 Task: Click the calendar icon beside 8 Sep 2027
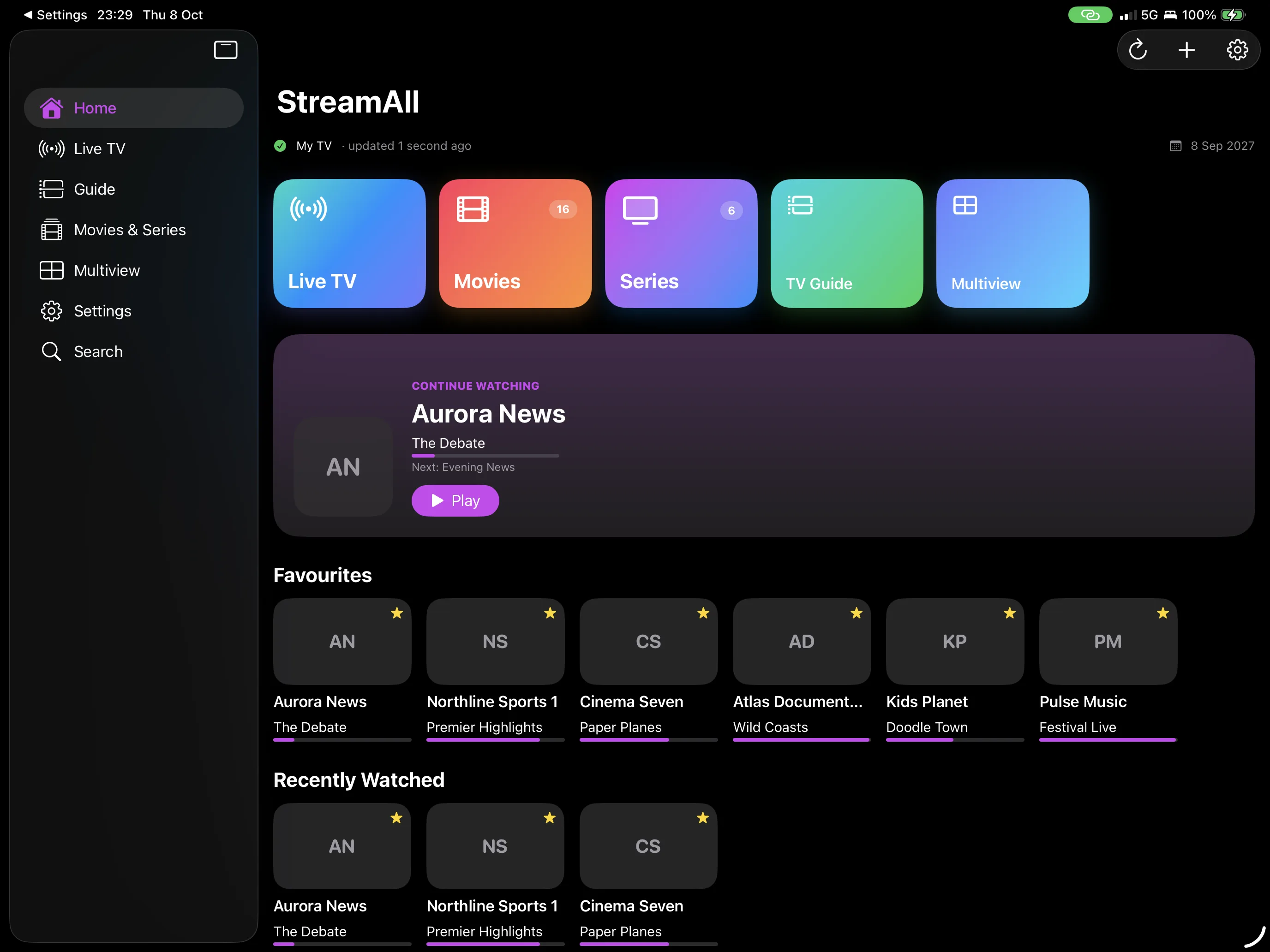click(x=1175, y=146)
